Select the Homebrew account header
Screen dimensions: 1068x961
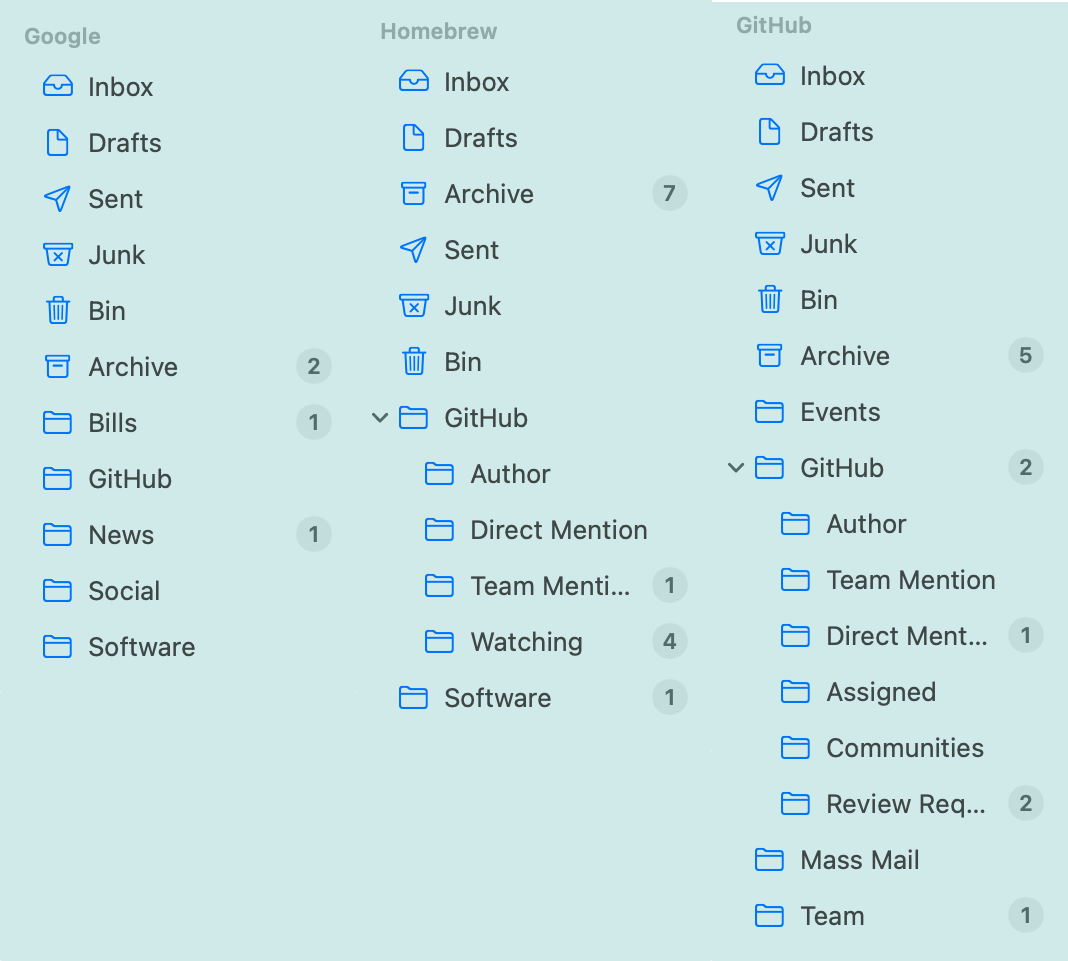coord(439,31)
